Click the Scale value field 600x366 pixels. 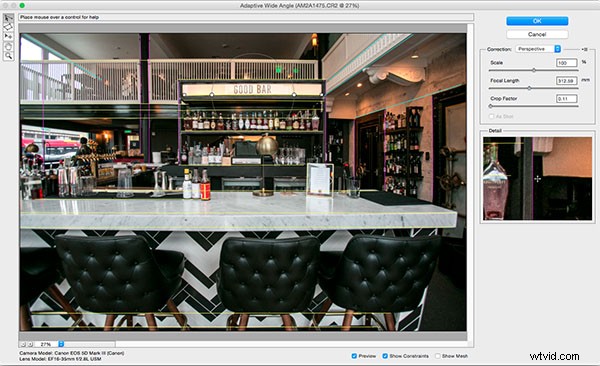coord(566,63)
